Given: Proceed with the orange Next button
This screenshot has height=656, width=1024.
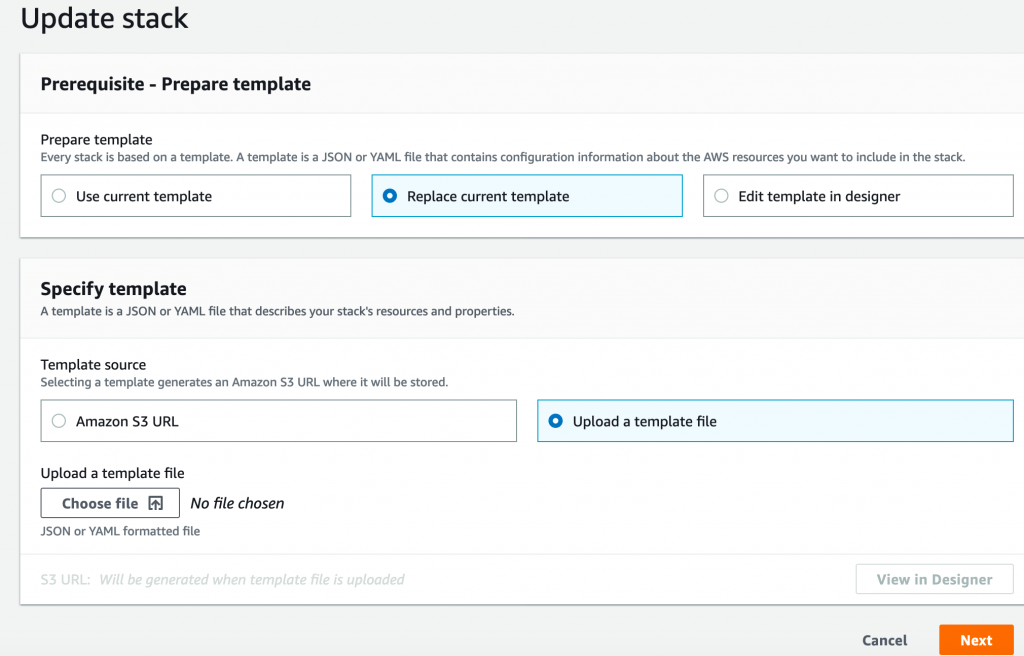Looking at the screenshot, I should 976,640.
